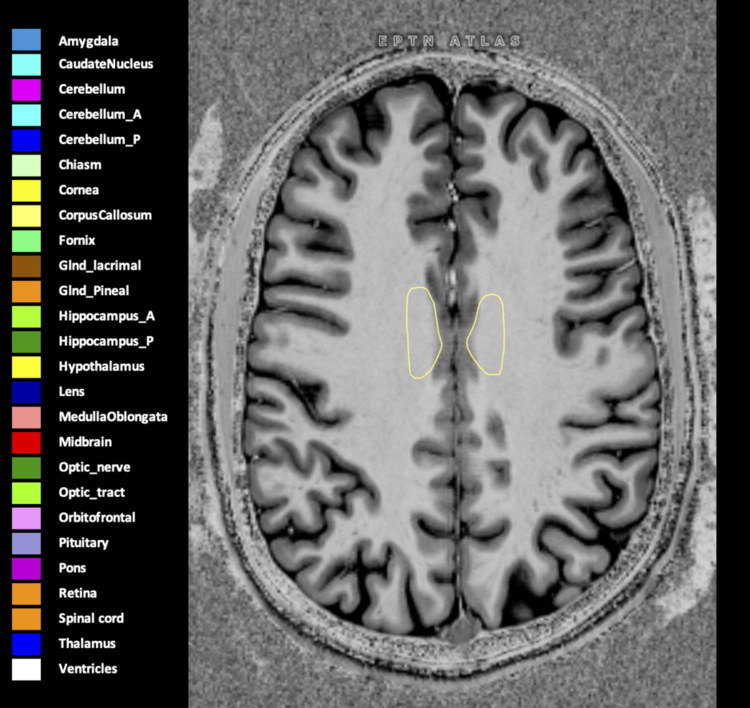
Task: Click the Glnd_lacrimal brown swatch
Action: pyautogui.click(x=26, y=266)
